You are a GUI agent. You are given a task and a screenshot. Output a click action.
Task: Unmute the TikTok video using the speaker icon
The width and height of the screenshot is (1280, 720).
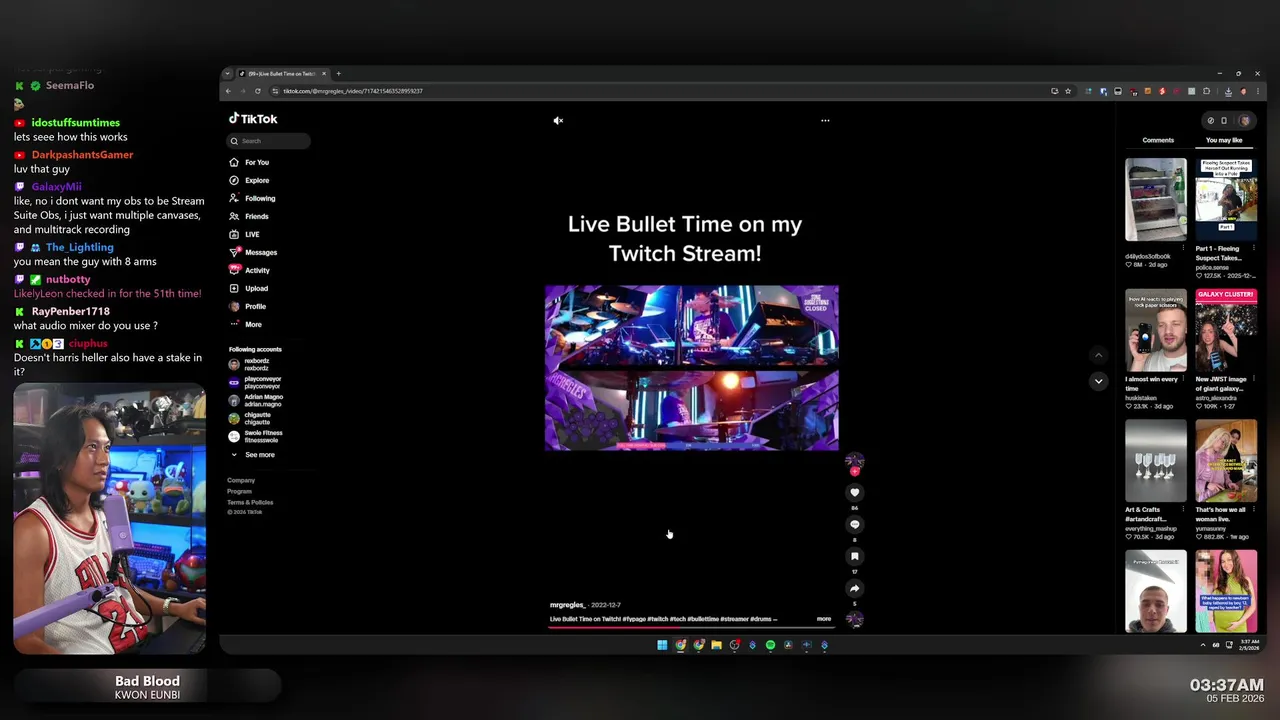click(558, 120)
